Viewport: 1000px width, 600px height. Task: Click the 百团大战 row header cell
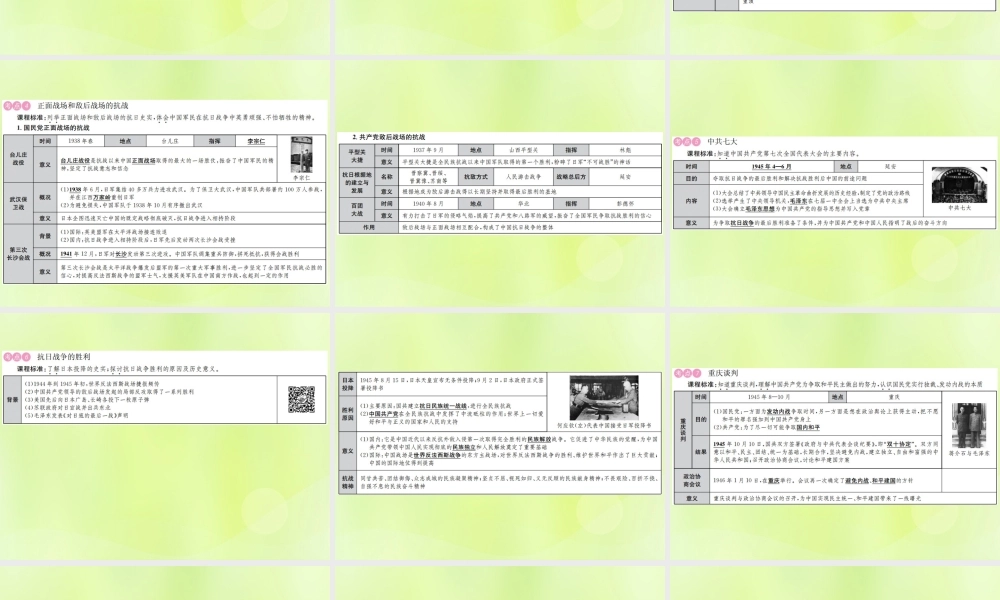pyautogui.click(x=357, y=210)
